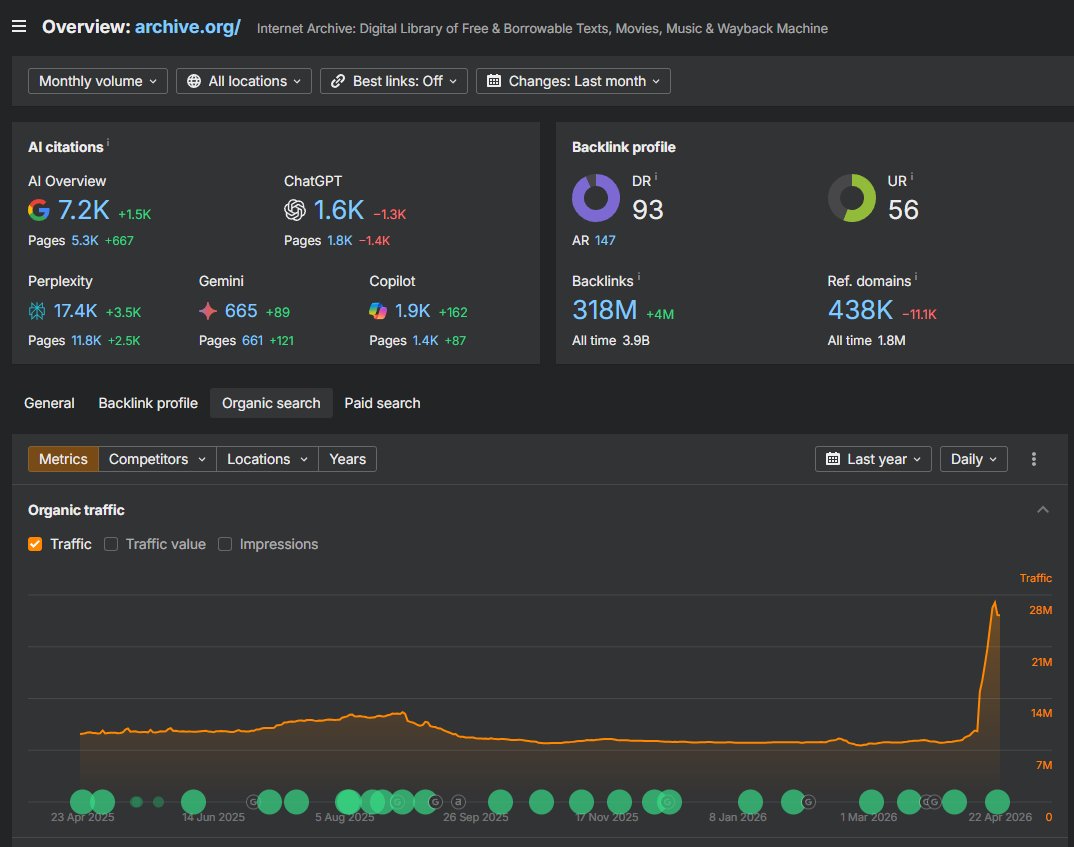Viewport: 1074px width, 847px height.
Task: Open the Last year date range dropdown
Action: [873, 459]
